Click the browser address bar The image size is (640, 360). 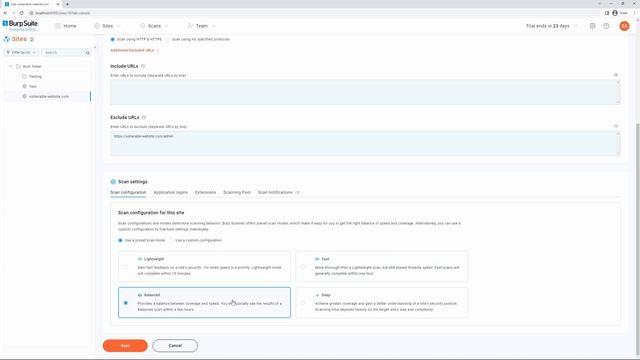coord(314,13)
